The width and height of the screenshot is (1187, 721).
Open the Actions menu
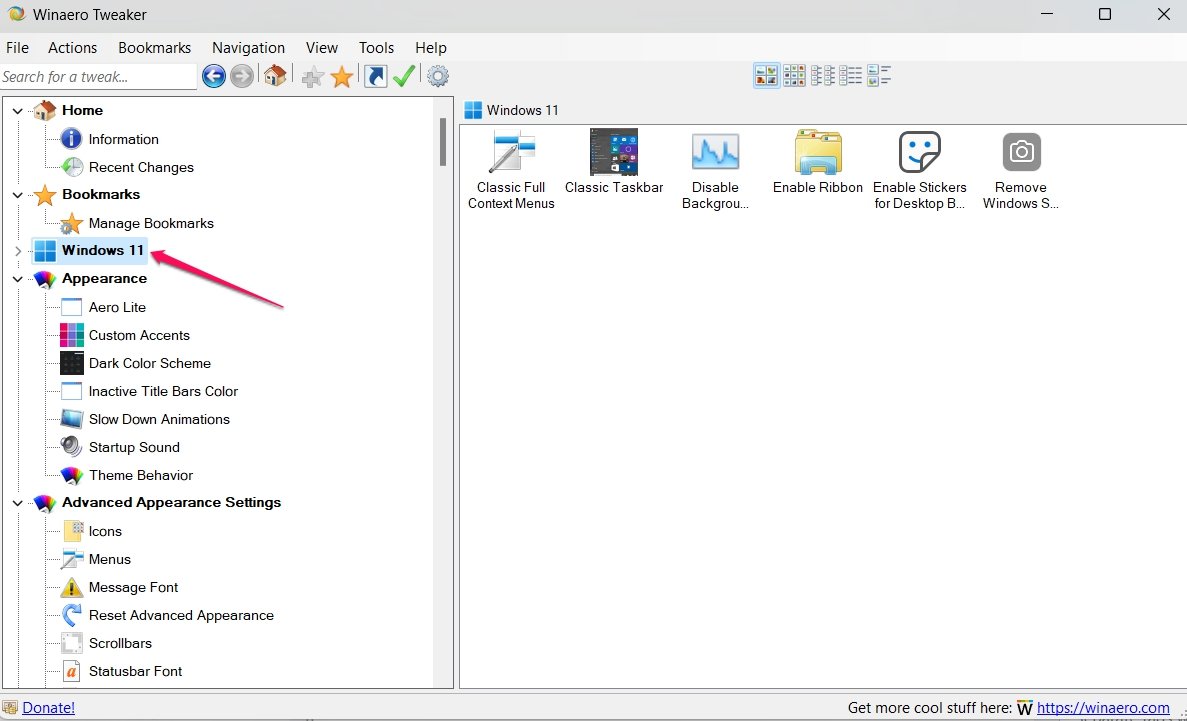coord(73,48)
